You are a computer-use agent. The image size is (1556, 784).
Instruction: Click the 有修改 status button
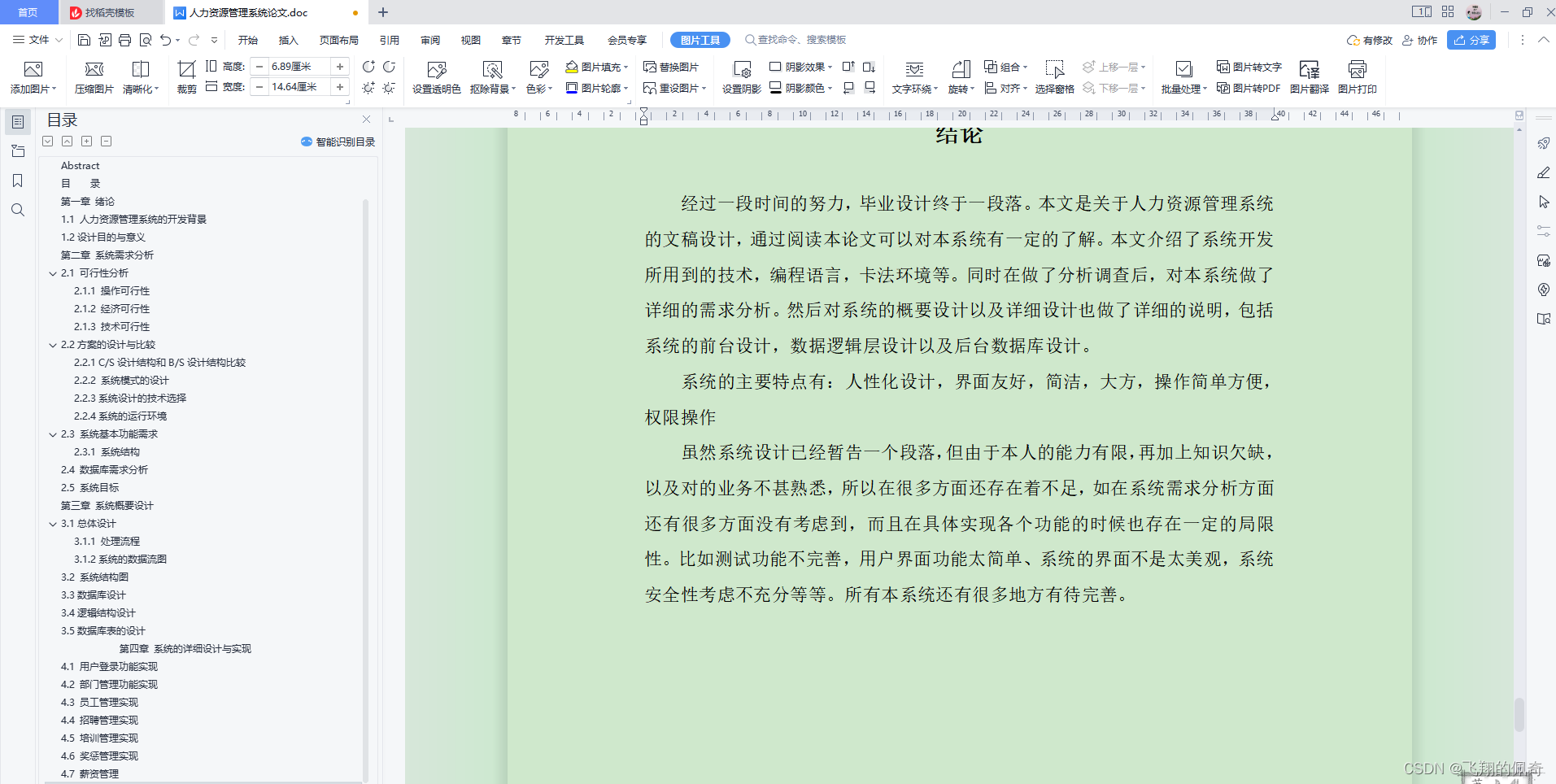[x=1370, y=40]
